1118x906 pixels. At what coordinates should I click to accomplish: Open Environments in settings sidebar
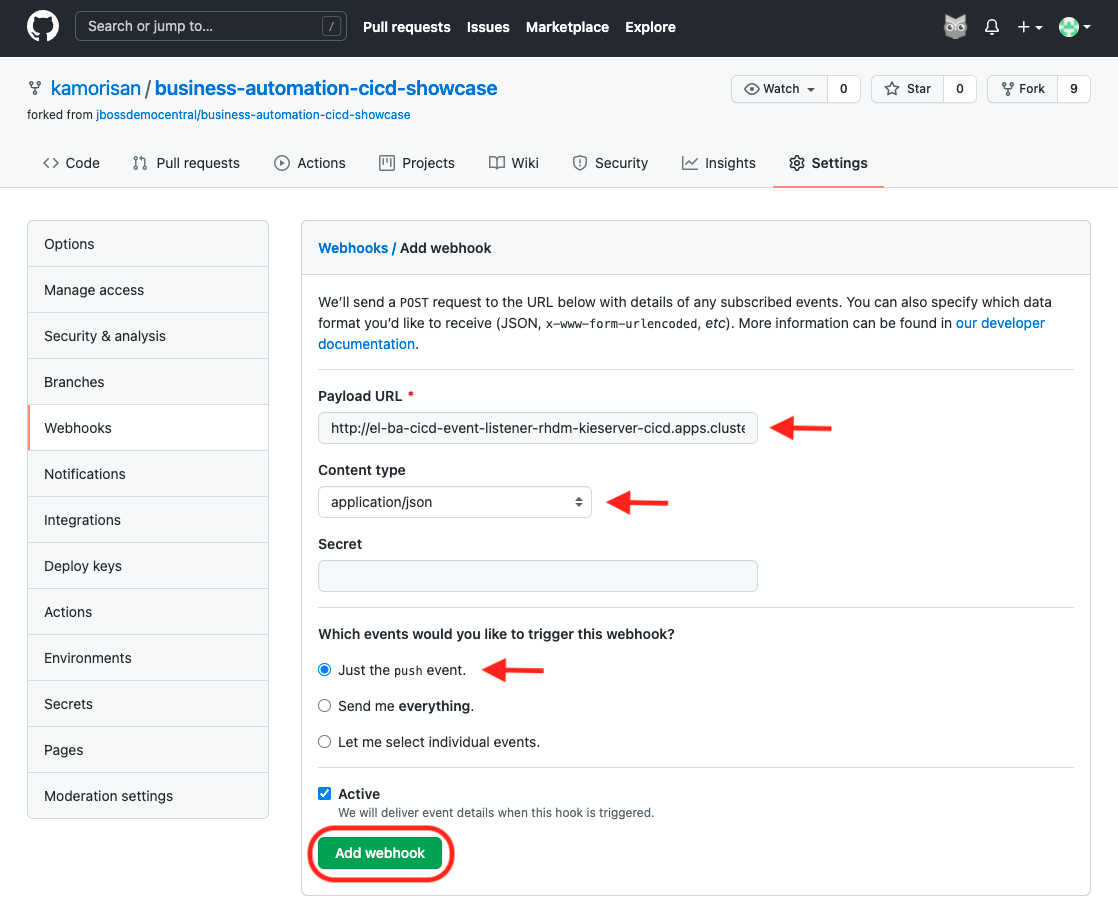[148, 658]
